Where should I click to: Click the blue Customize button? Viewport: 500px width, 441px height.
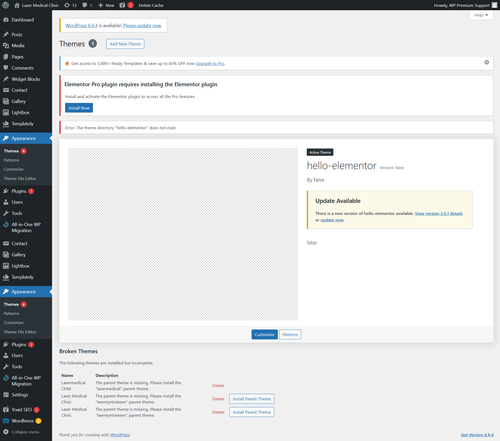coord(265,334)
